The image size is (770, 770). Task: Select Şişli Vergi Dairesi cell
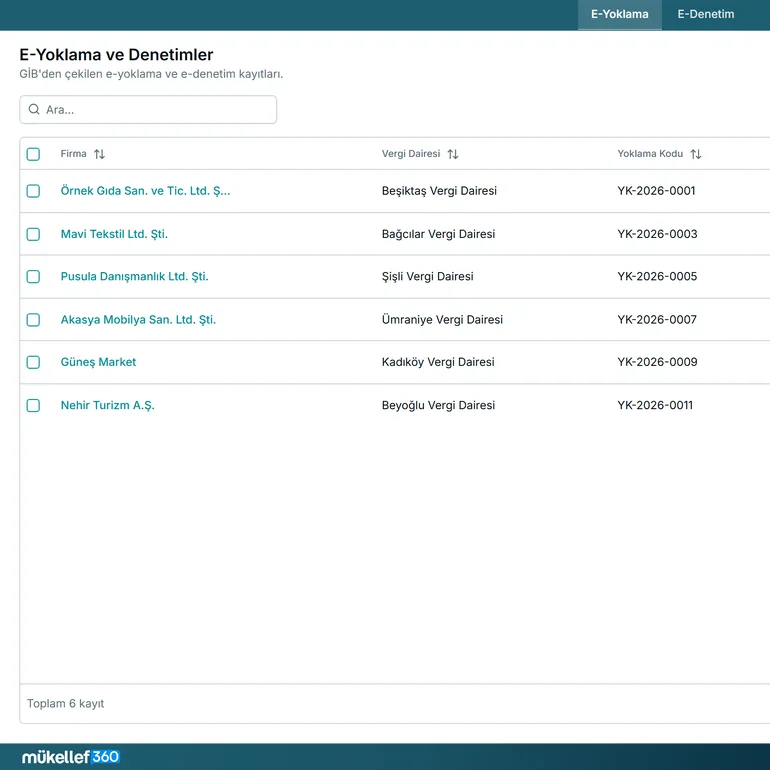[427, 276]
